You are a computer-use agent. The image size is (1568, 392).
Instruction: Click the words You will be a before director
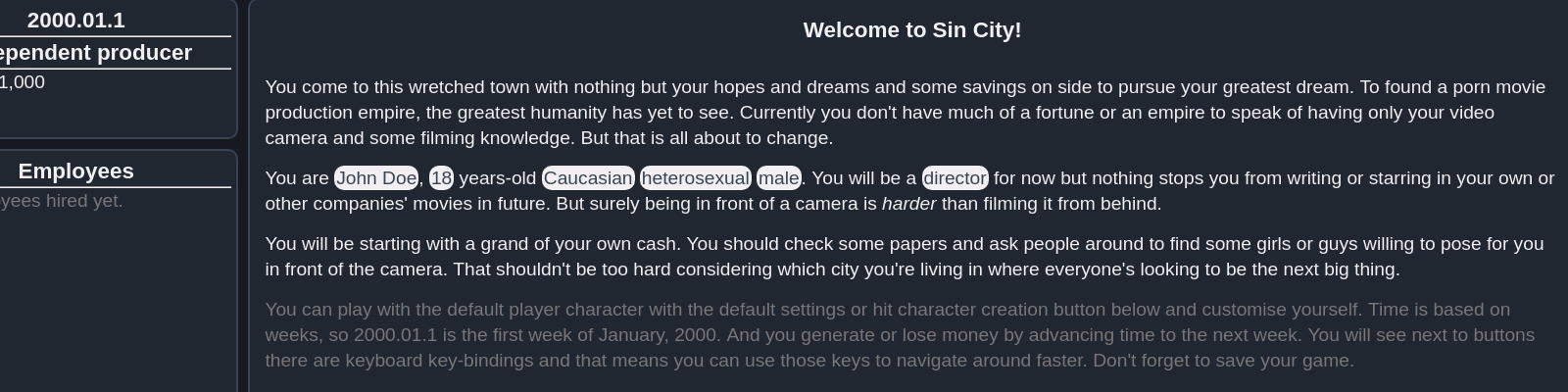click(x=864, y=178)
